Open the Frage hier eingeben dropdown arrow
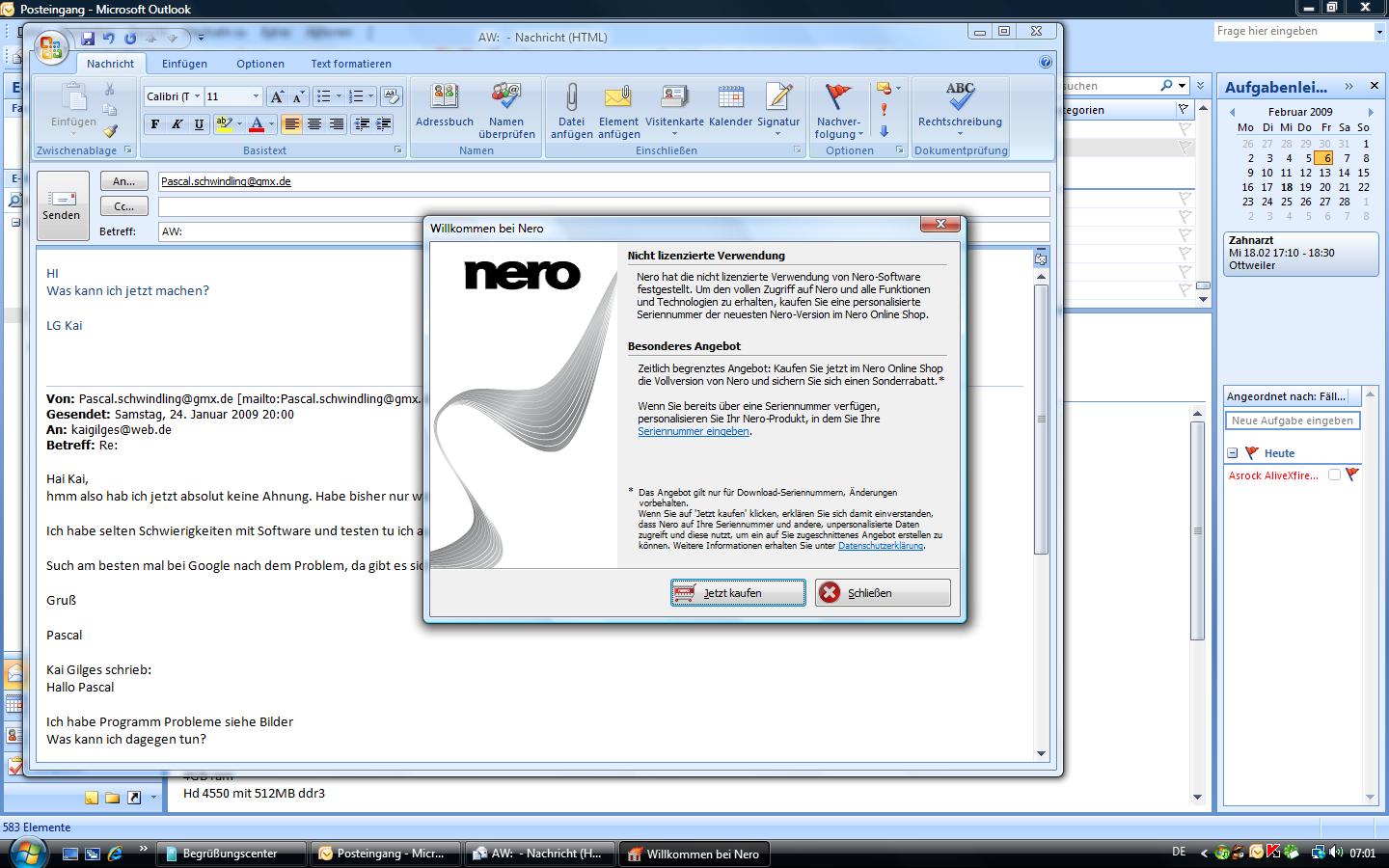The height and width of the screenshot is (868, 1389). 1378,32
